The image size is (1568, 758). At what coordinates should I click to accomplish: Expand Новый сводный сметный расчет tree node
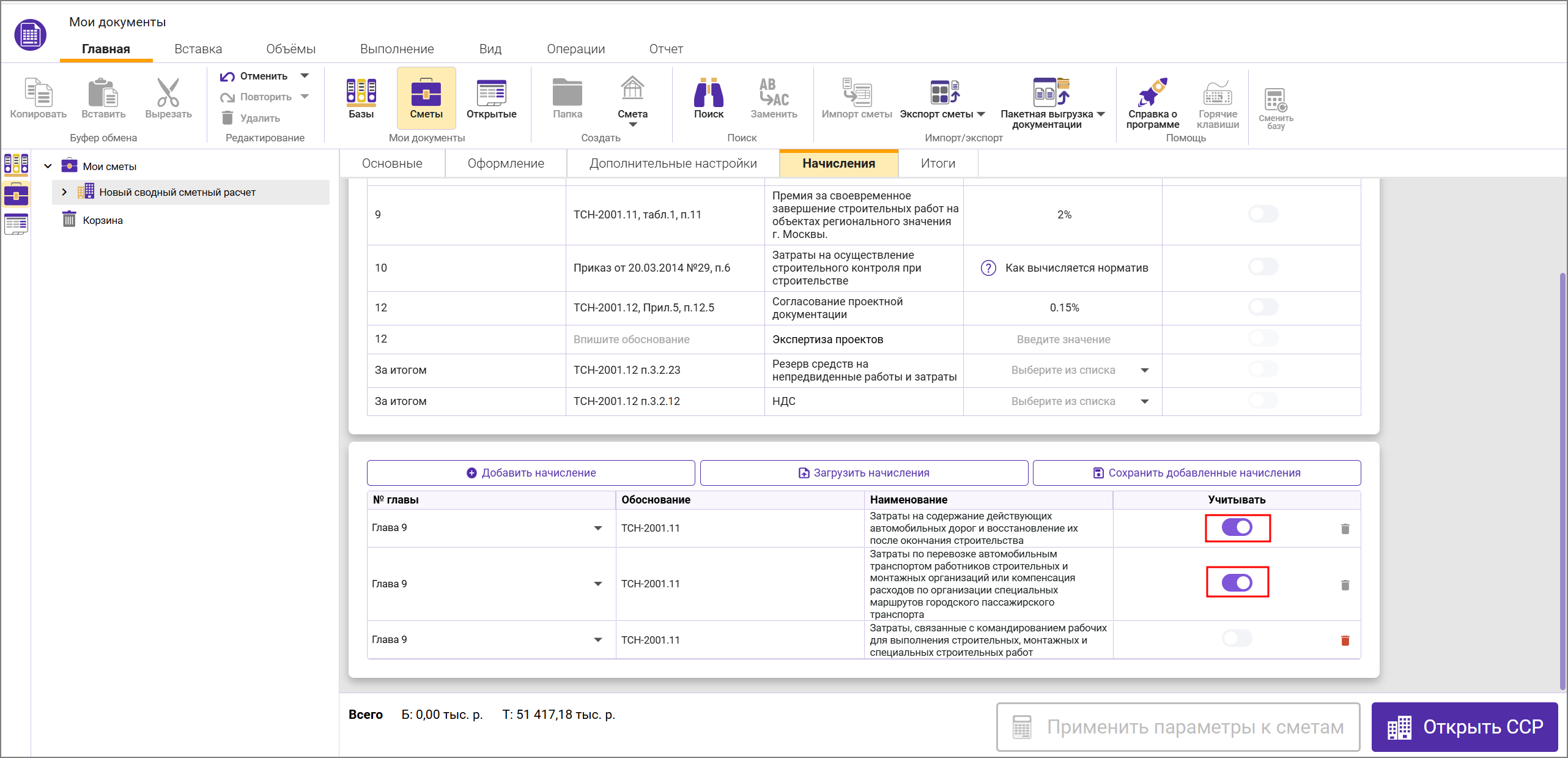click(x=64, y=192)
